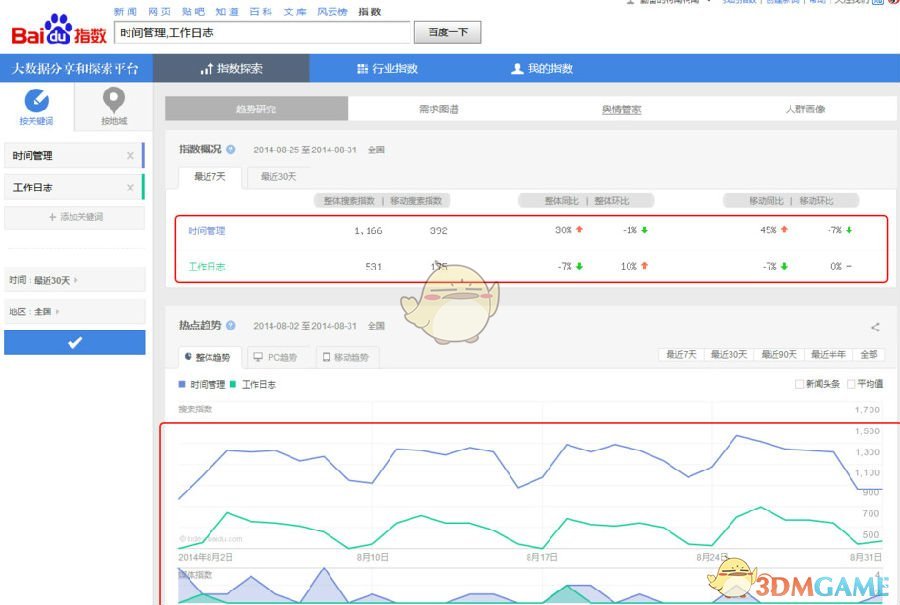The height and width of the screenshot is (605, 900).
Task: Enable the 新闻头条 checkbox
Action: (799, 384)
